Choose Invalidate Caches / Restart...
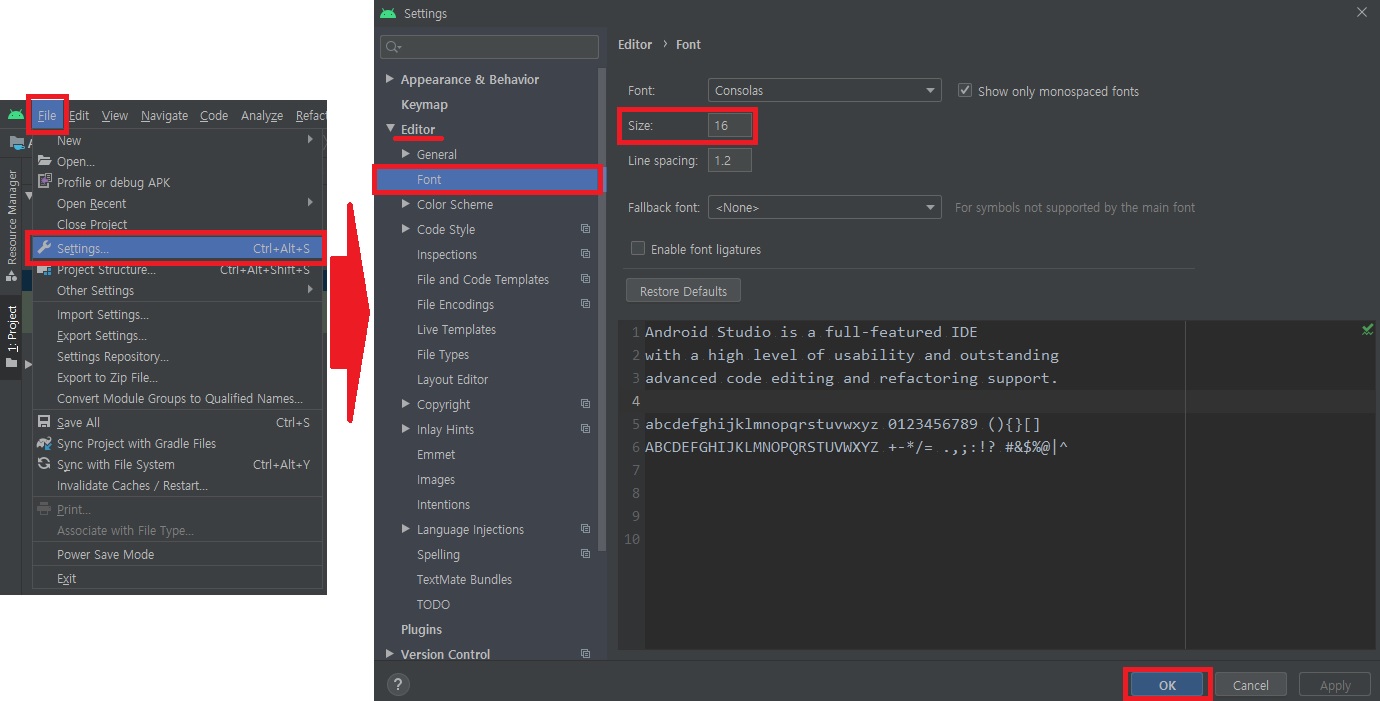1380x701 pixels. click(x=177, y=485)
